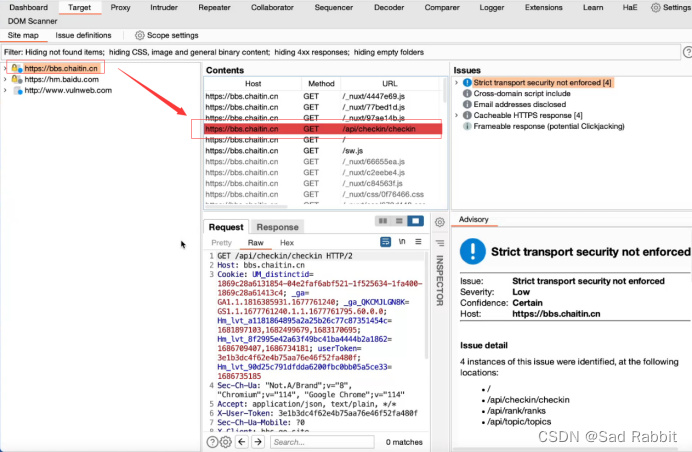Click Email addresses disclosed info icon
The image size is (692, 452).
point(467,105)
